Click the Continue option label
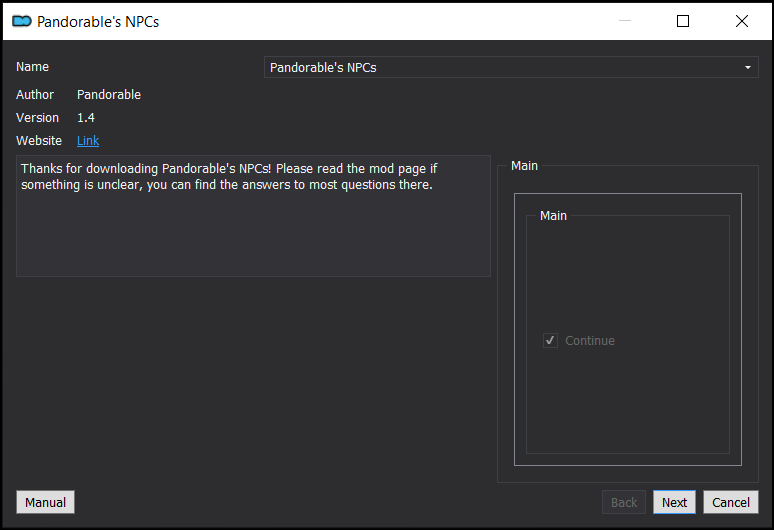The image size is (774, 530). tap(590, 341)
